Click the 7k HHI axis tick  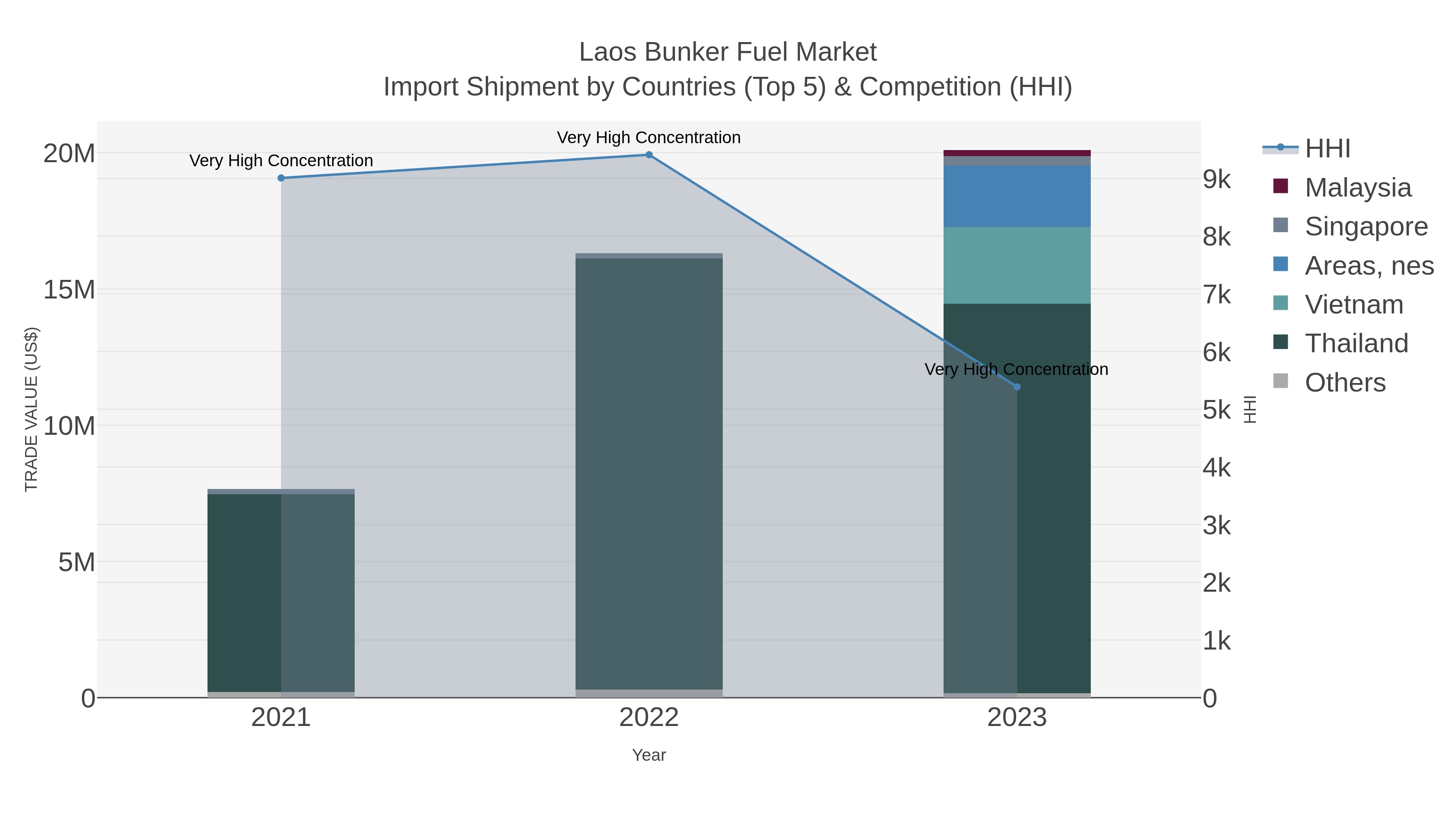pyautogui.click(x=1216, y=294)
